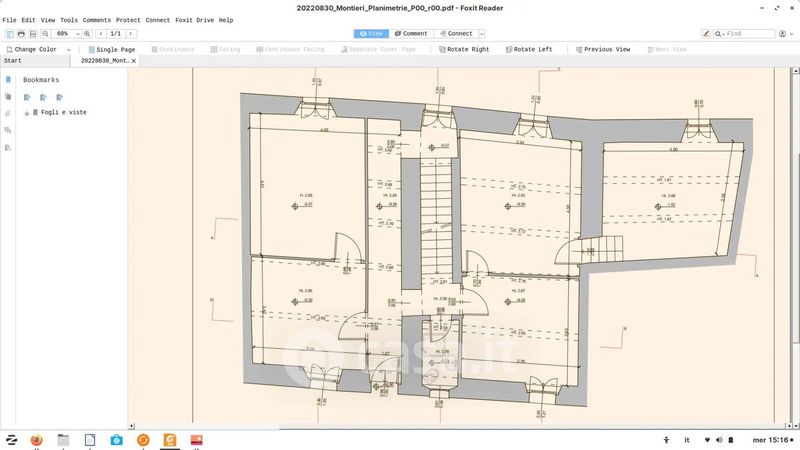Switch to Comment mode toggle
This screenshot has width=800, height=450.
409,34
